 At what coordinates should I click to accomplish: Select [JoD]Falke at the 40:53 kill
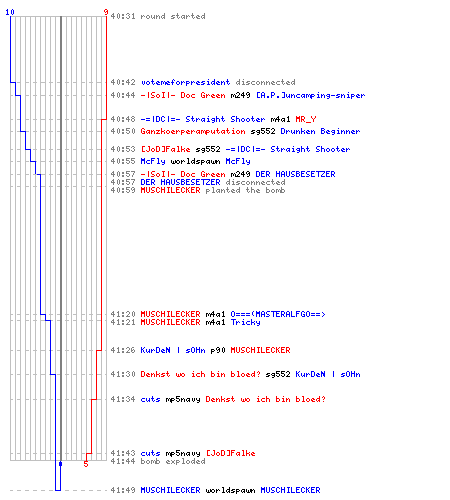coord(165,149)
